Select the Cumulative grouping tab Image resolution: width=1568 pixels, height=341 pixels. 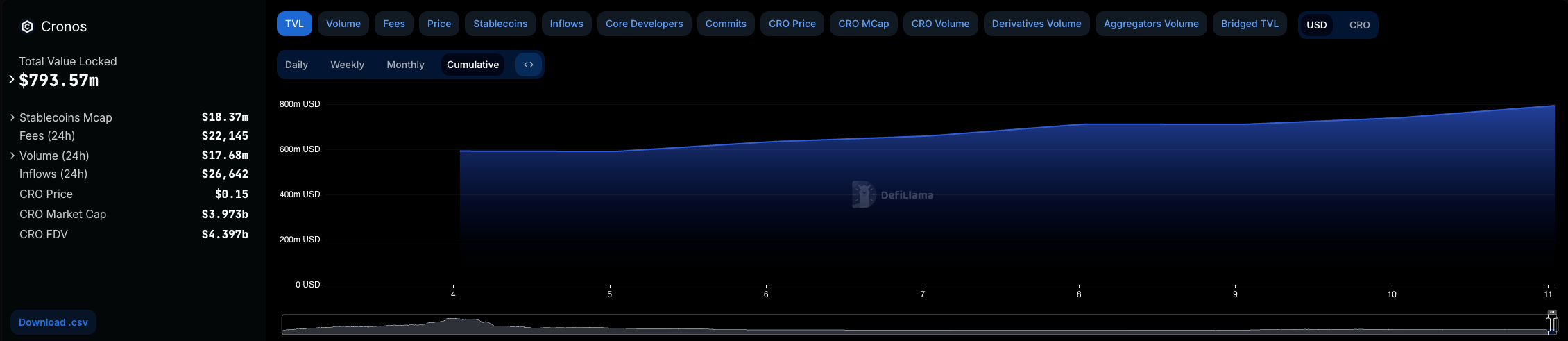472,65
